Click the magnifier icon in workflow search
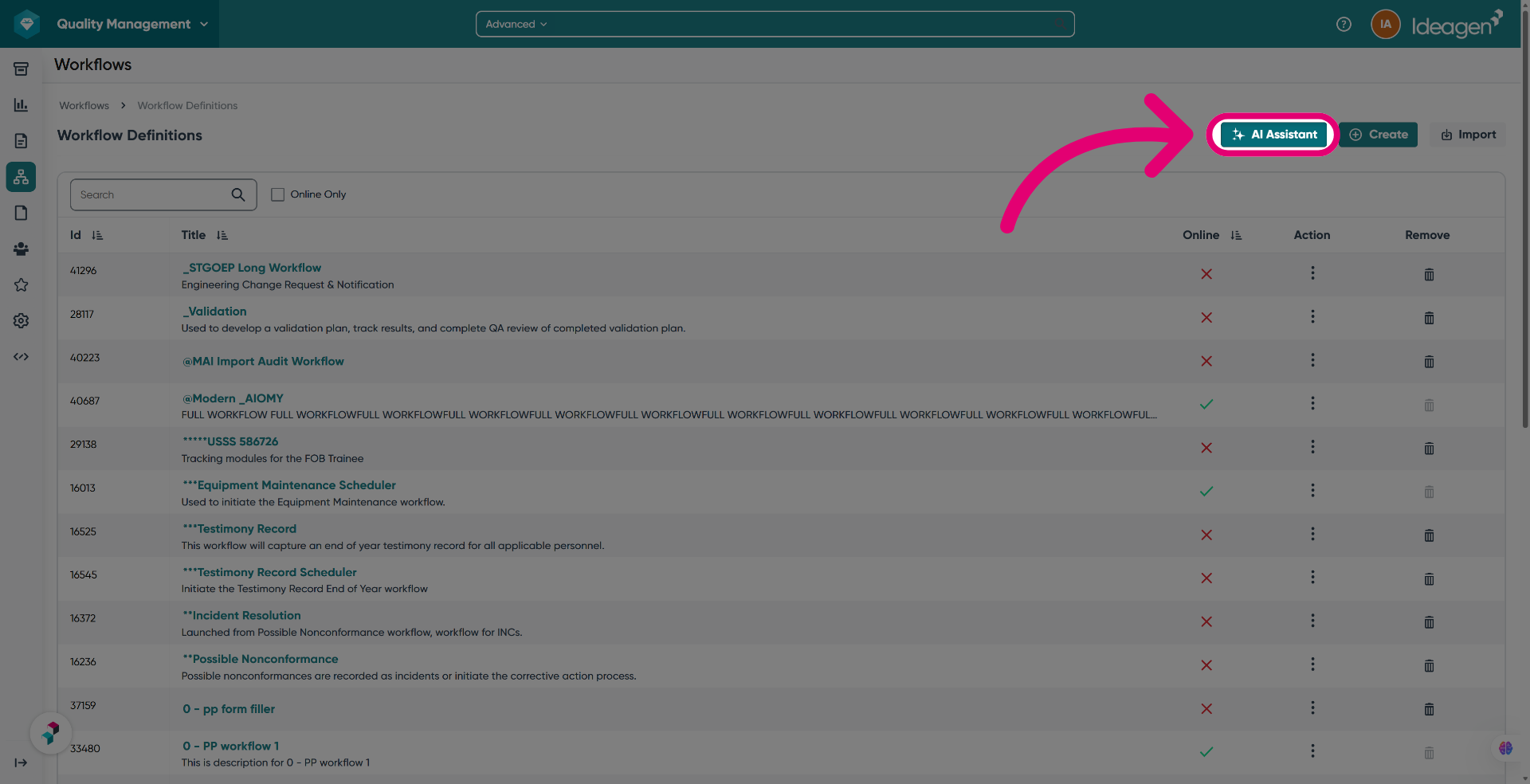Viewport: 1530px width, 784px height. (238, 194)
